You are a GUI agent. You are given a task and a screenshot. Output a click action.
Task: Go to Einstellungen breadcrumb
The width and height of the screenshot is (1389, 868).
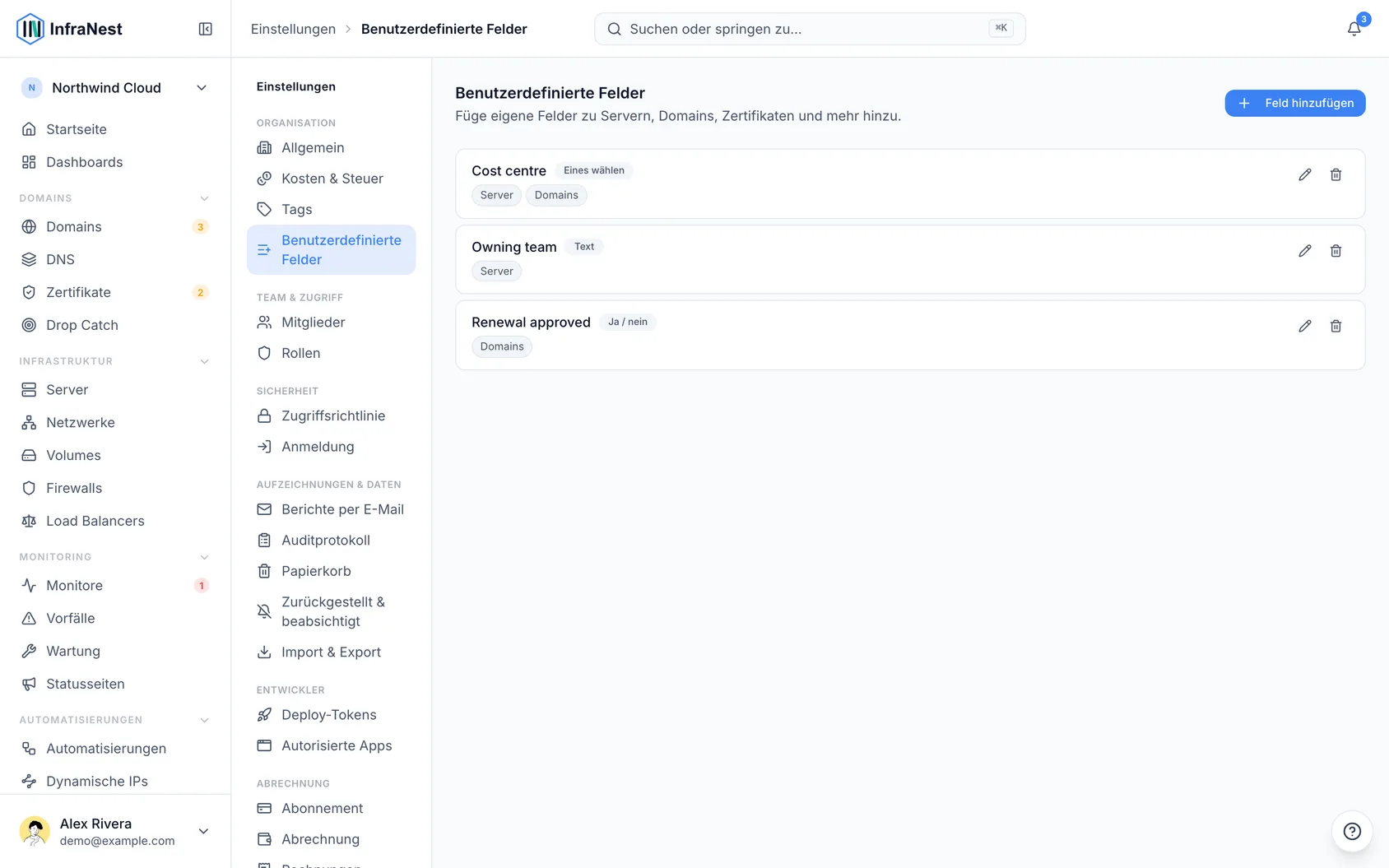click(293, 29)
